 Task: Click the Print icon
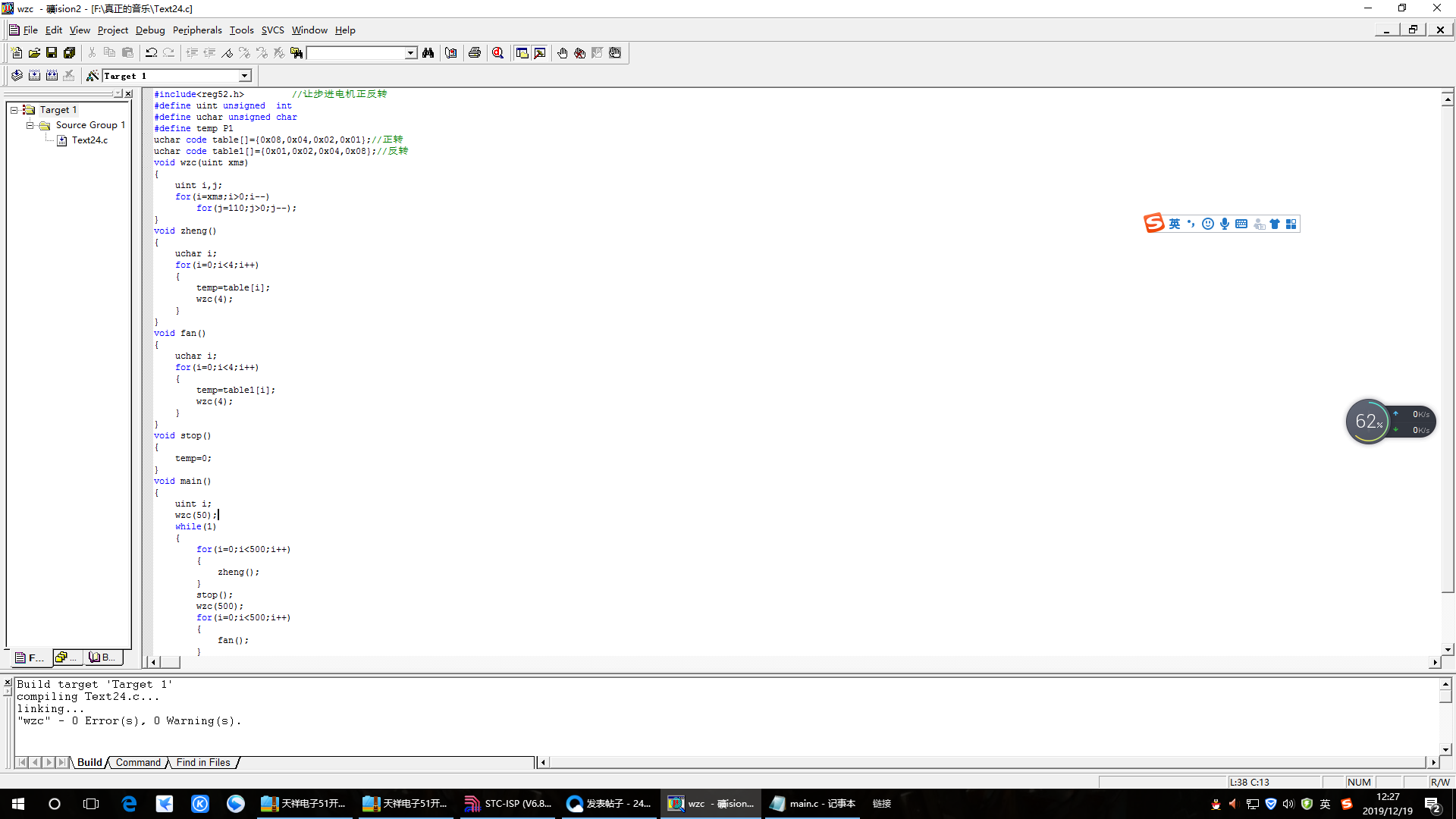(475, 52)
